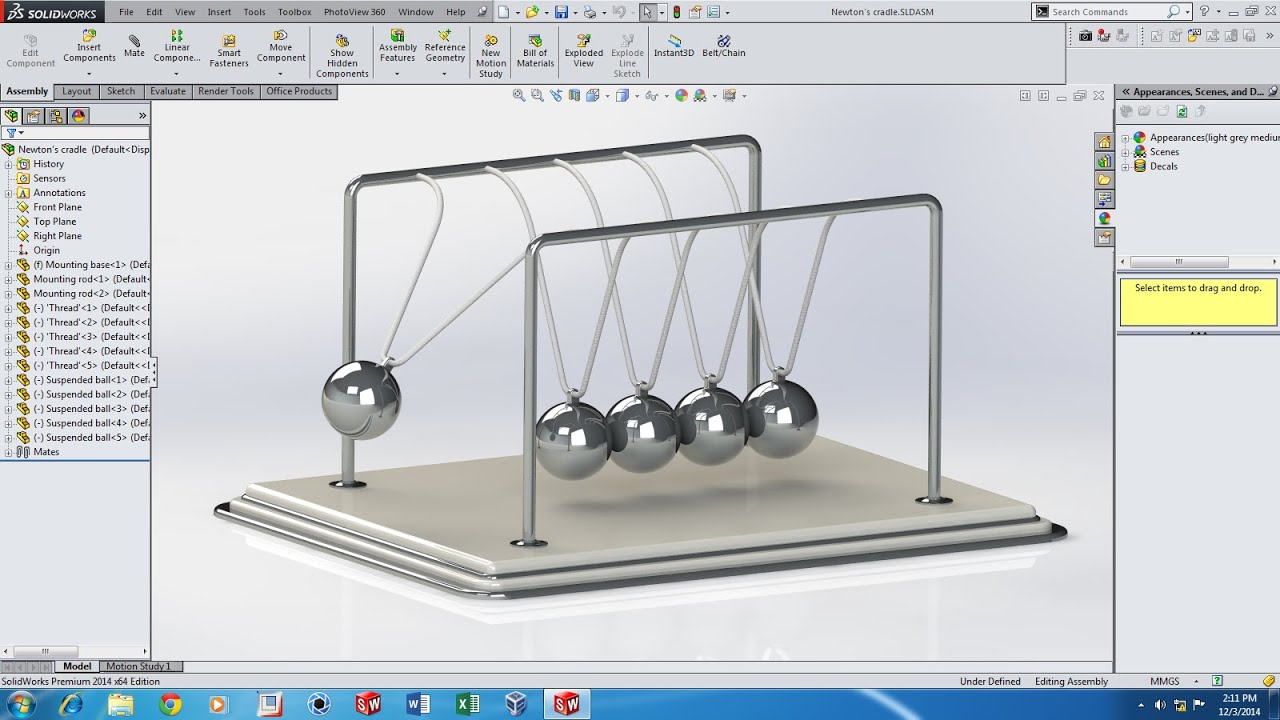This screenshot has width=1280, height=720.
Task: Open the Insert menu
Action: click(219, 12)
